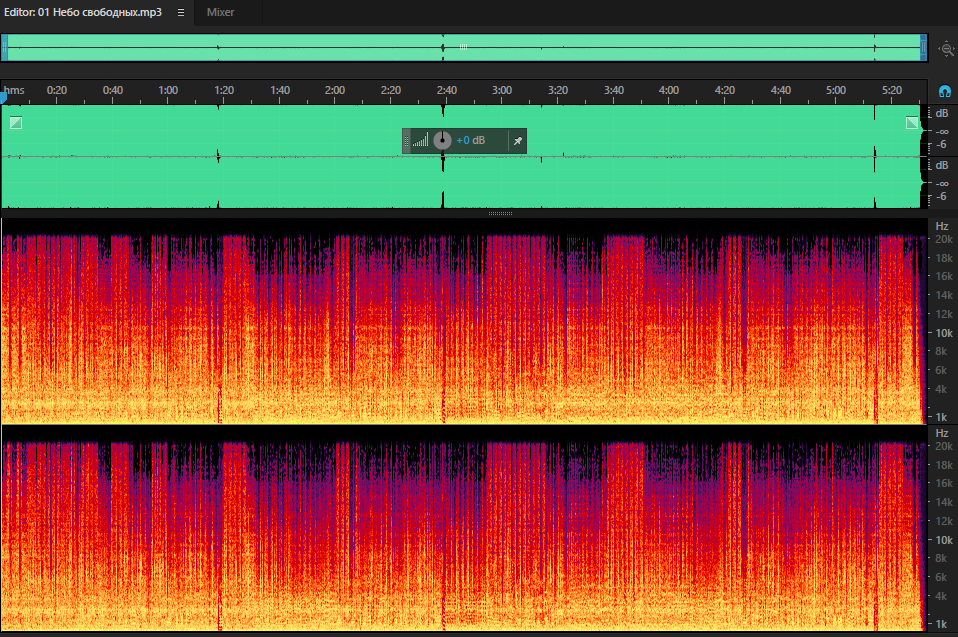
Task: Click the 0:20 mark on the time ruler
Action: pos(57,90)
